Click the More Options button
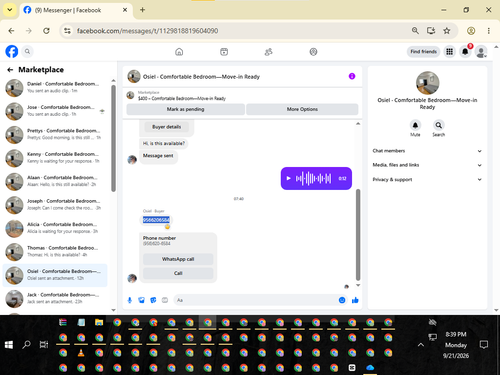Screen dimensions: 500x375 [302, 109]
